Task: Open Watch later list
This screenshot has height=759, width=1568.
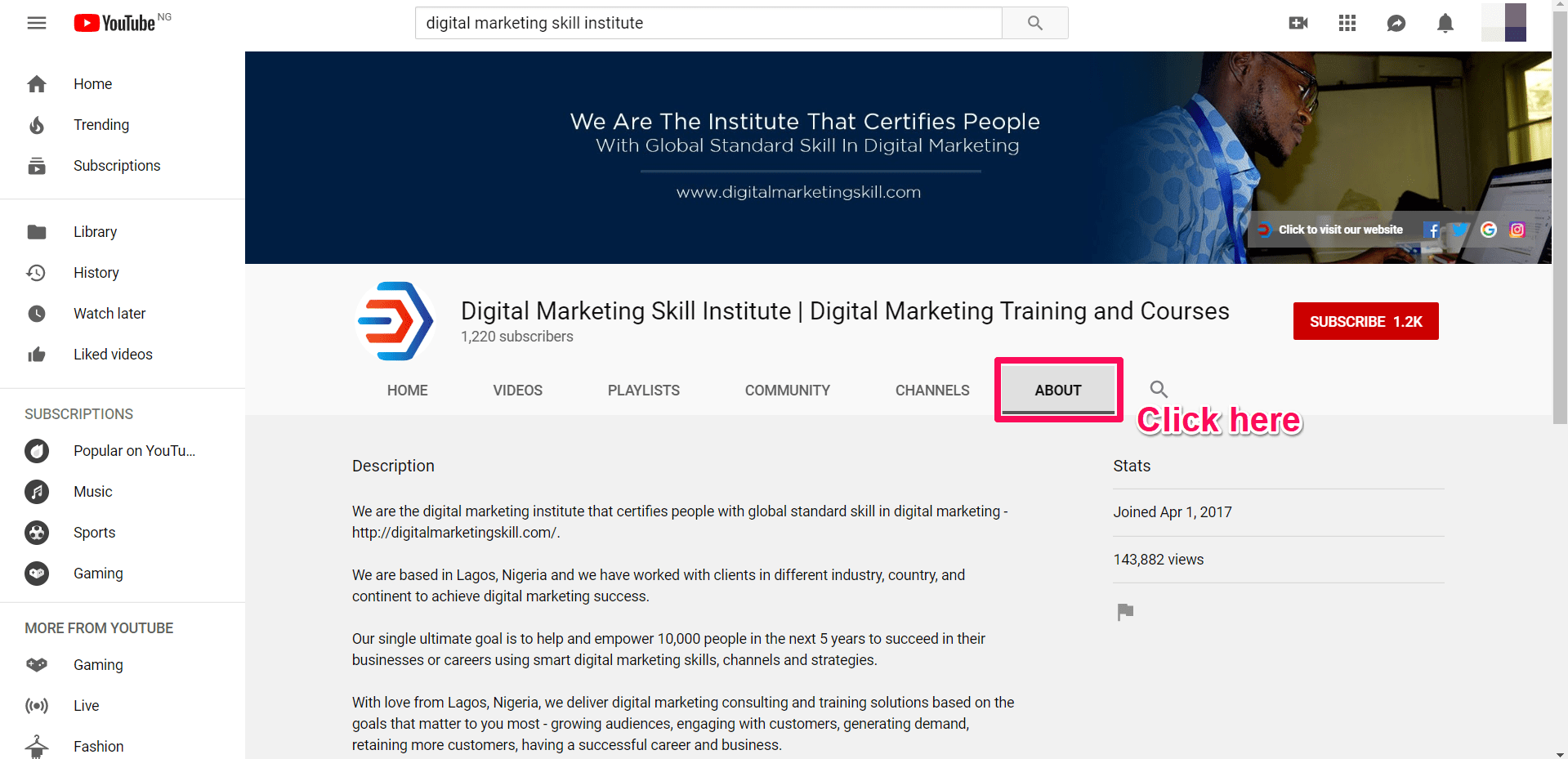Action: click(x=109, y=314)
